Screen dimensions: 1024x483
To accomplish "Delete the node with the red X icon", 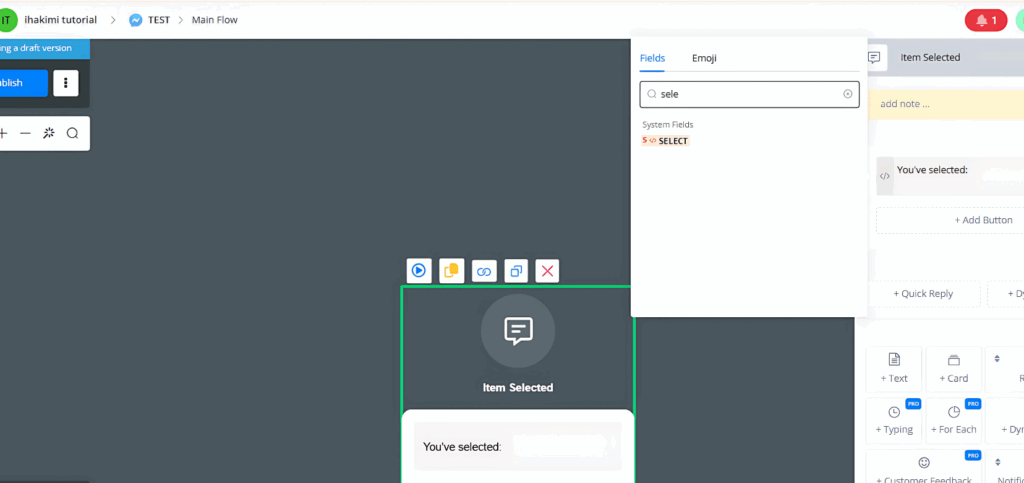I will (547, 270).
